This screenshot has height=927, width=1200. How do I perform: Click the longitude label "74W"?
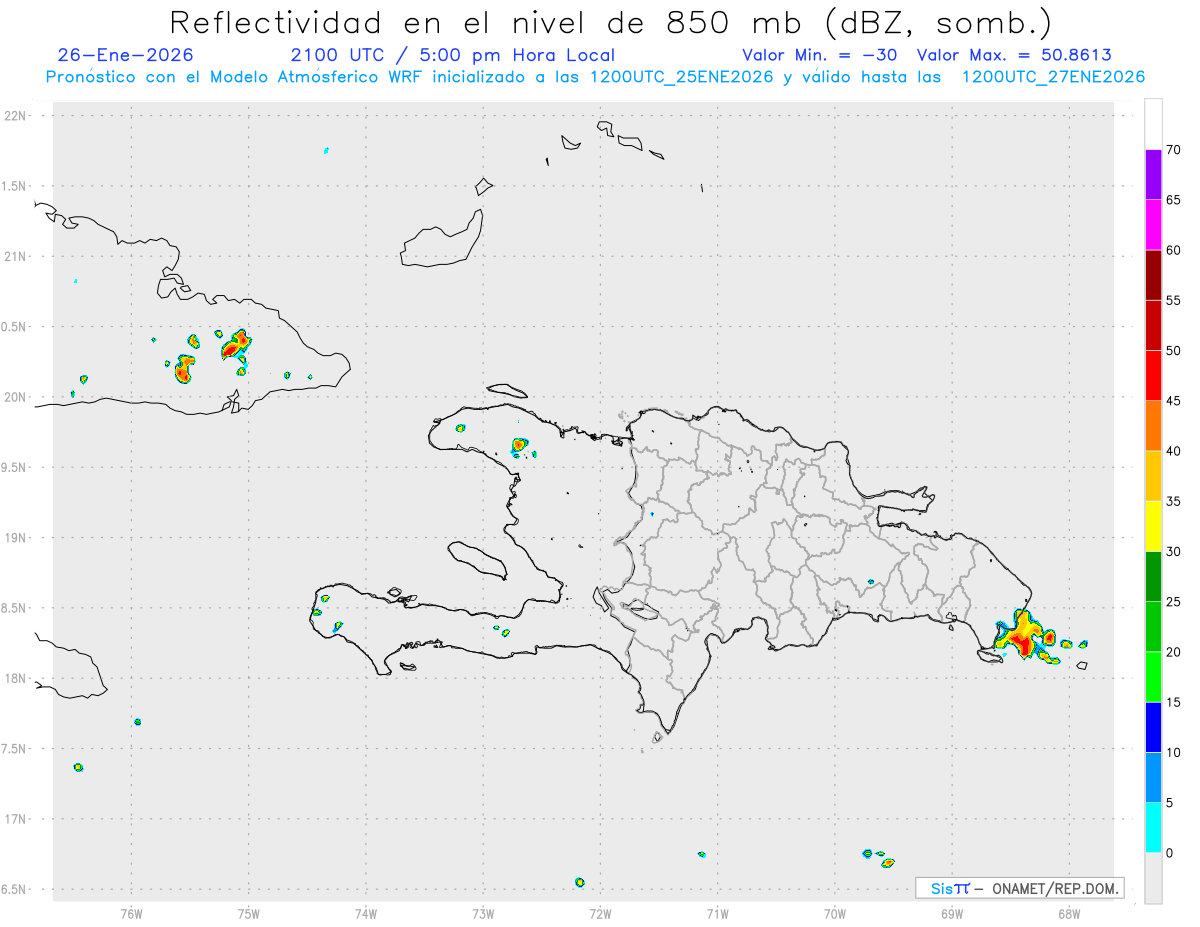click(366, 913)
